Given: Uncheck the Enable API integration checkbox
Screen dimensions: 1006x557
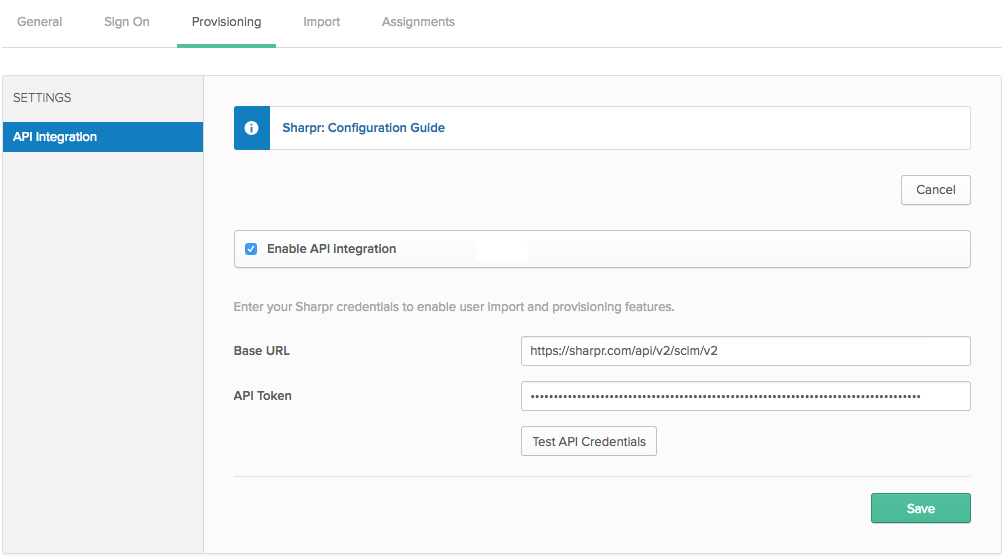Looking at the screenshot, I should tap(251, 249).
